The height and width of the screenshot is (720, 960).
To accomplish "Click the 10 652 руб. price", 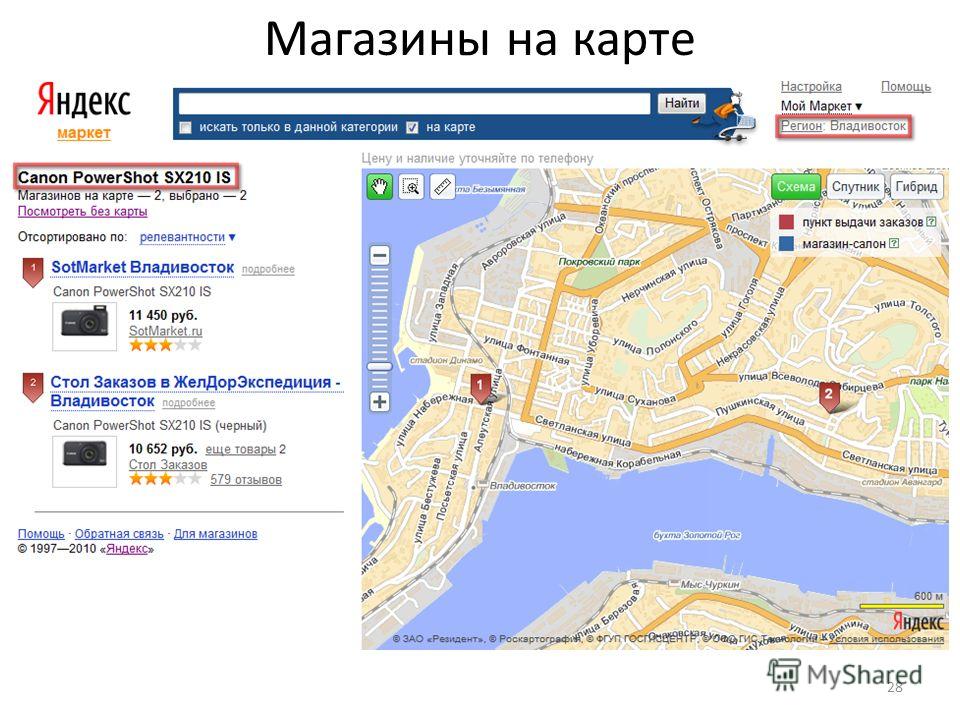I will [163, 449].
